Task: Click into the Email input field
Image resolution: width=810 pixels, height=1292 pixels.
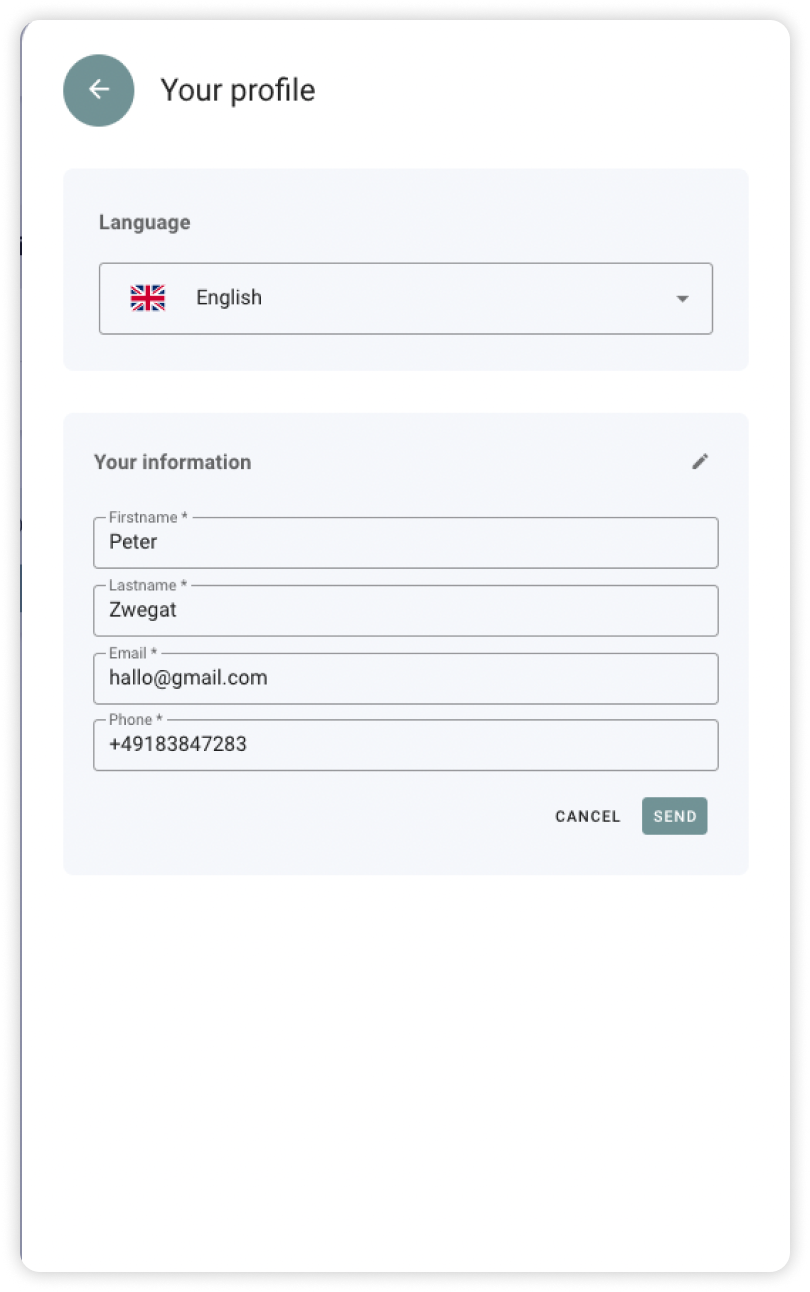Action: coord(406,678)
